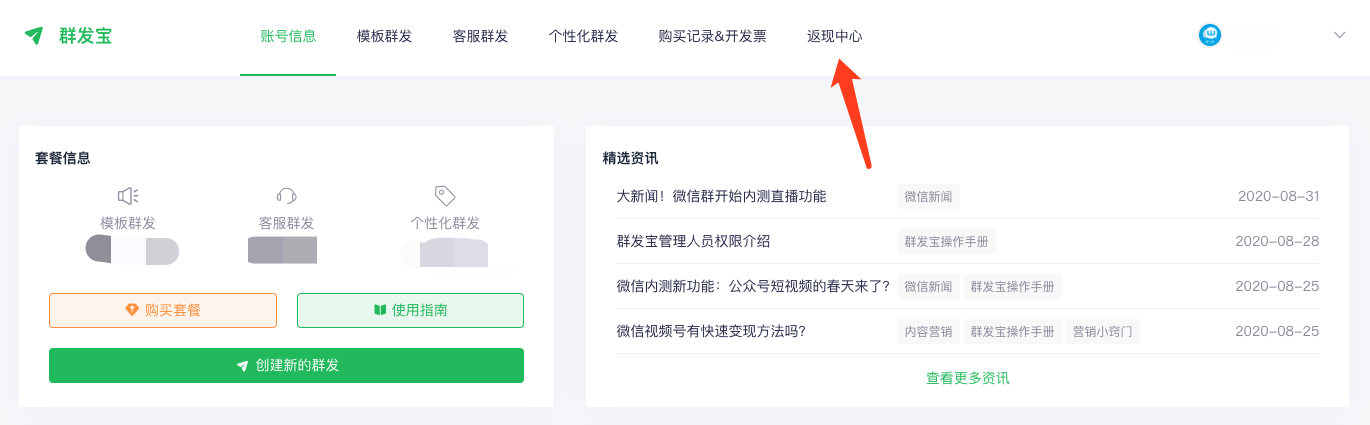The height and width of the screenshot is (425, 1370).
Task: Open article 大新闻！微信群开始内测直播功能
Action: pyautogui.click(x=721, y=196)
